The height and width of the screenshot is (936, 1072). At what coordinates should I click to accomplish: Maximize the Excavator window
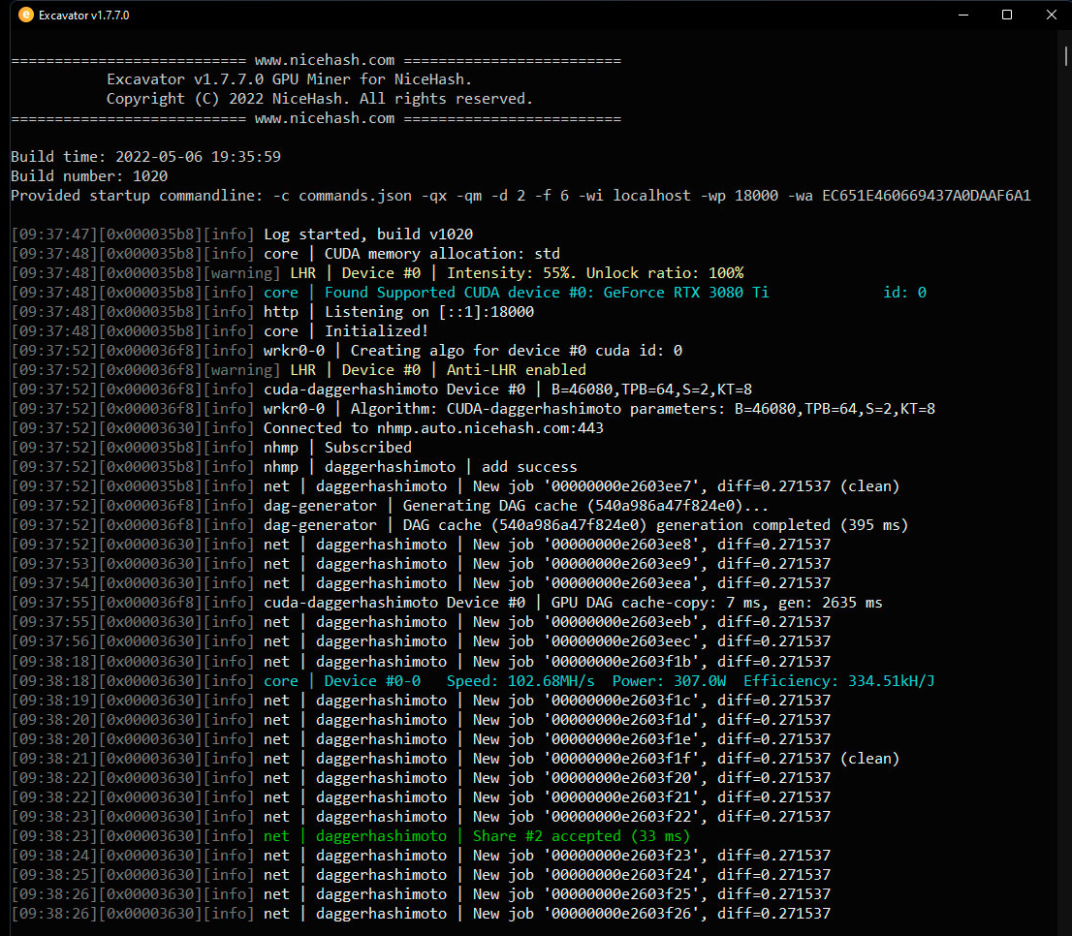tap(1007, 15)
